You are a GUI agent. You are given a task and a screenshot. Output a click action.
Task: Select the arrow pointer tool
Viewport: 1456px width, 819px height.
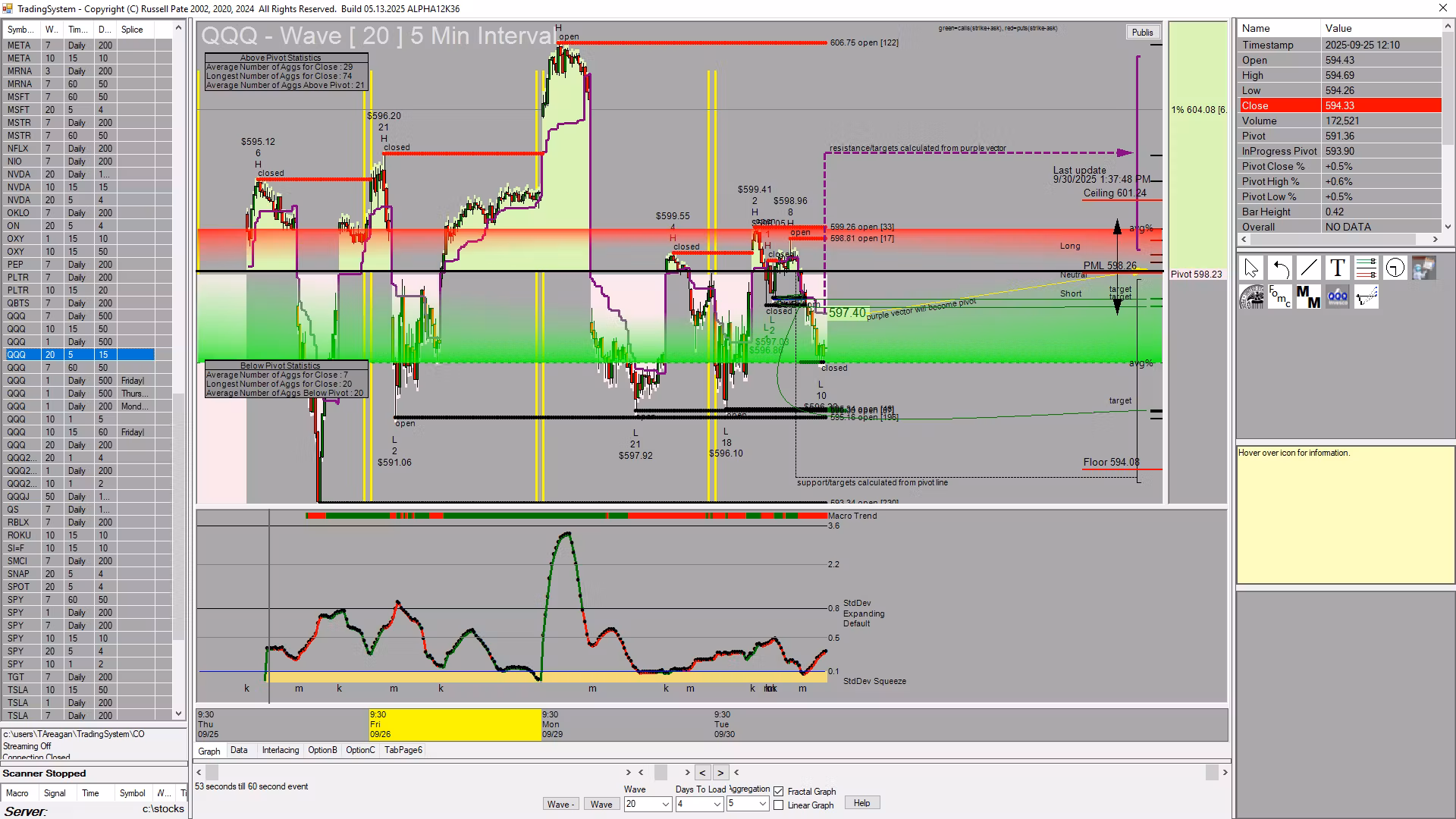pyautogui.click(x=1251, y=268)
